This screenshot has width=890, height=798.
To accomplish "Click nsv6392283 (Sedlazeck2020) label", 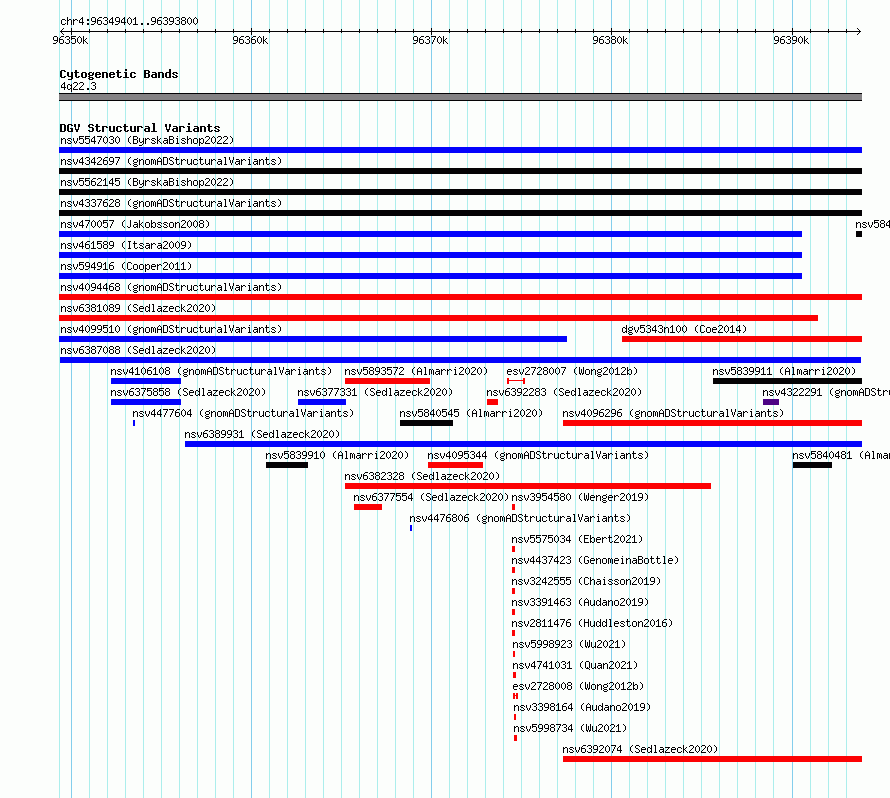I will click(564, 392).
